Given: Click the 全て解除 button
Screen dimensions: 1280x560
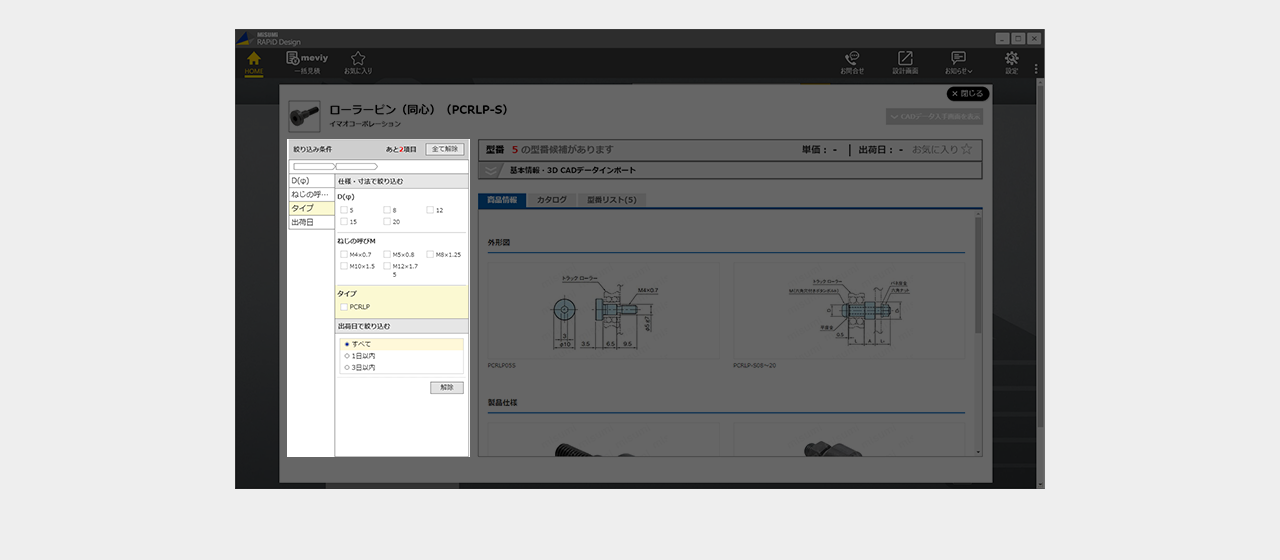Looking at the screenshot, I should tap(445, 149).
